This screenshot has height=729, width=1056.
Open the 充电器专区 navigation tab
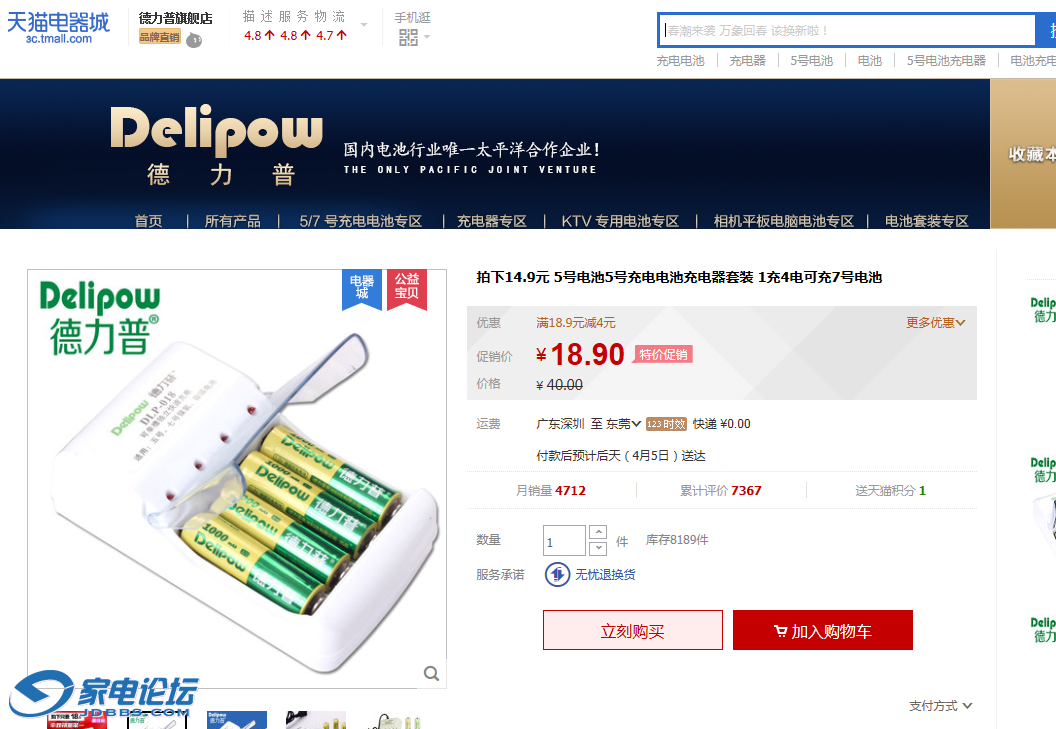pos(492,221)
